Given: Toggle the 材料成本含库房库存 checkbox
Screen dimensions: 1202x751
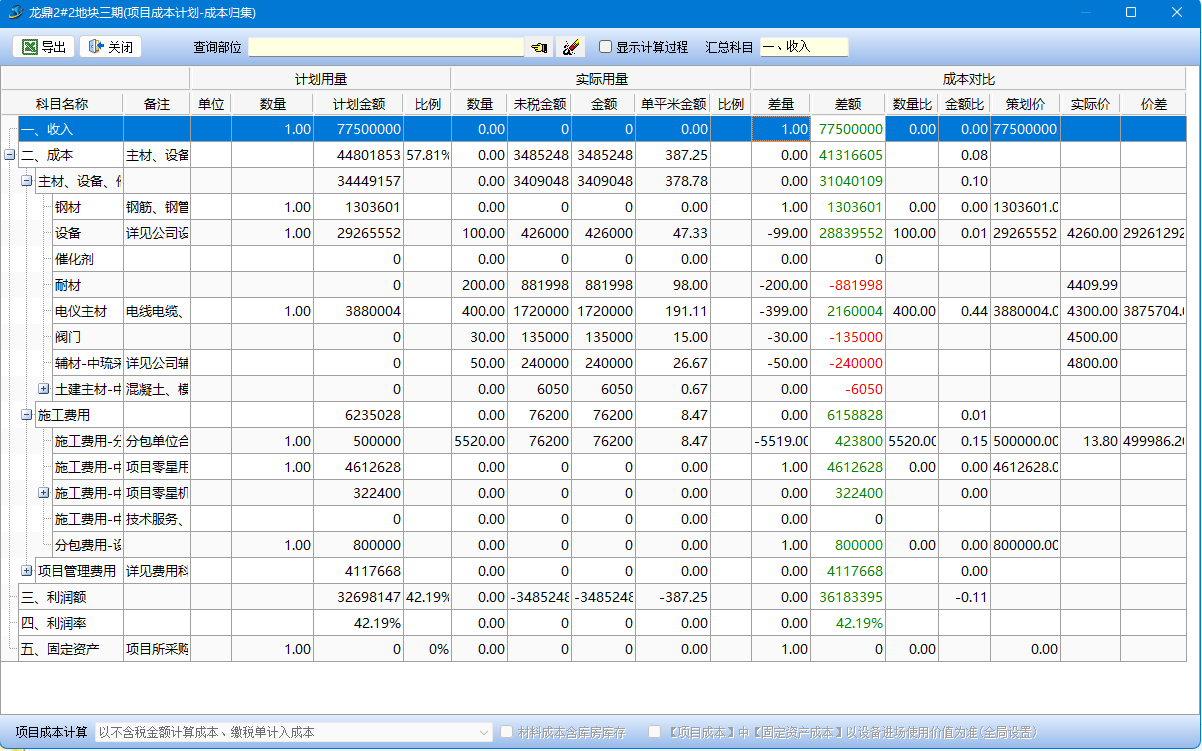Looking at the screenshot, I should coord(507,732).
